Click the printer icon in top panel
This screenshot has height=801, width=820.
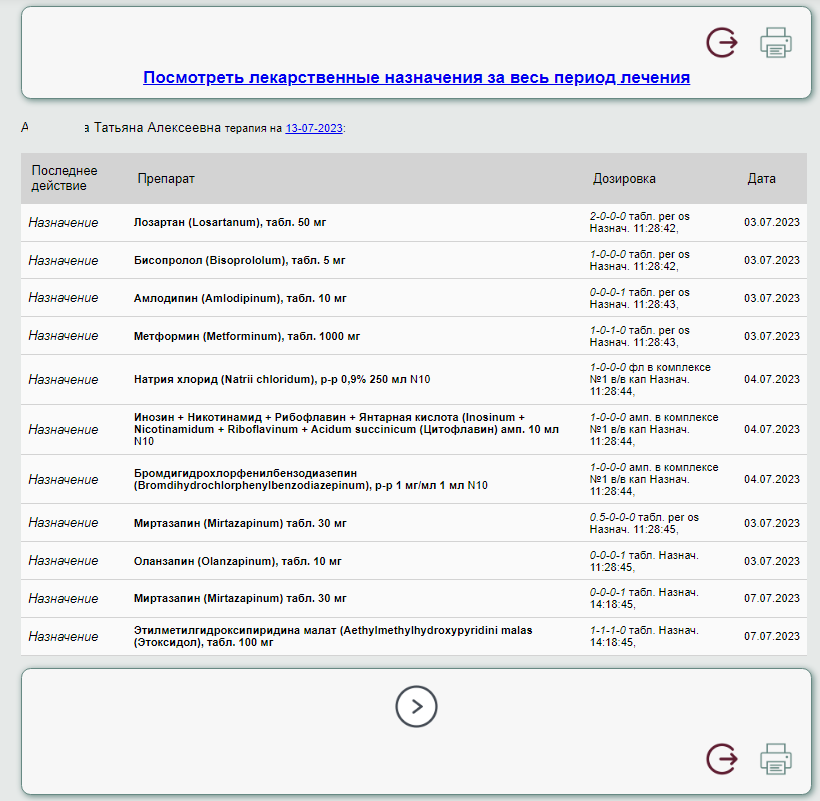click(776, 43)
